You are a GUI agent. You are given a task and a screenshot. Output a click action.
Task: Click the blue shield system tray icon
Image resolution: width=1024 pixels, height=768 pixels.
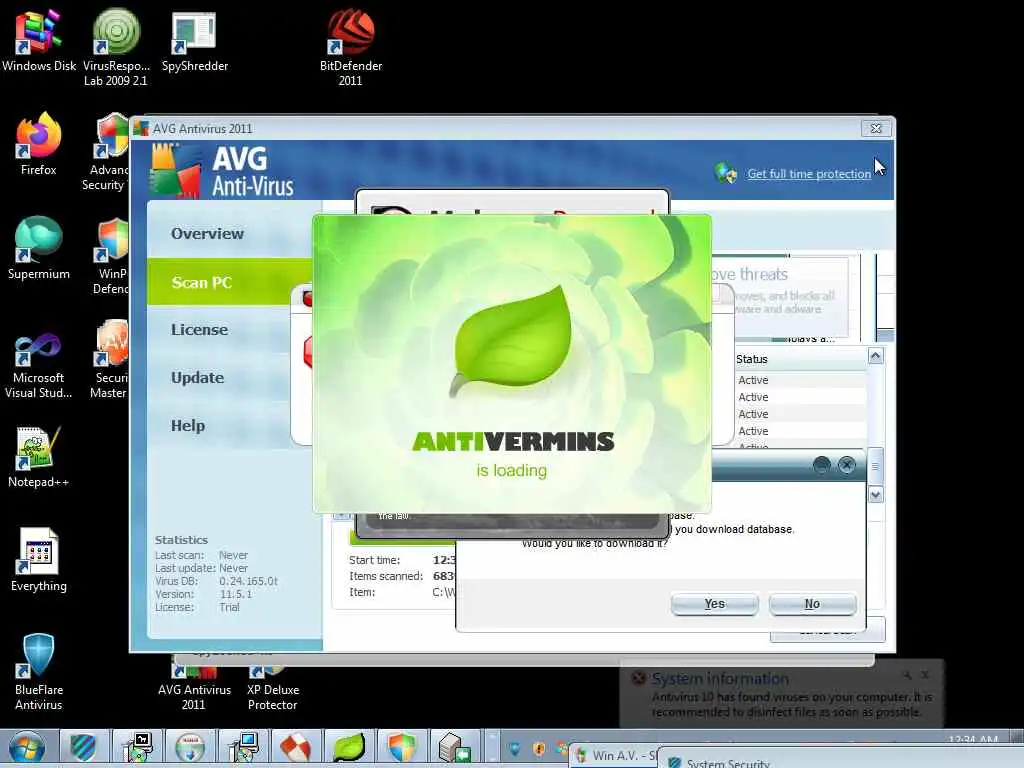tap(514, 749)
